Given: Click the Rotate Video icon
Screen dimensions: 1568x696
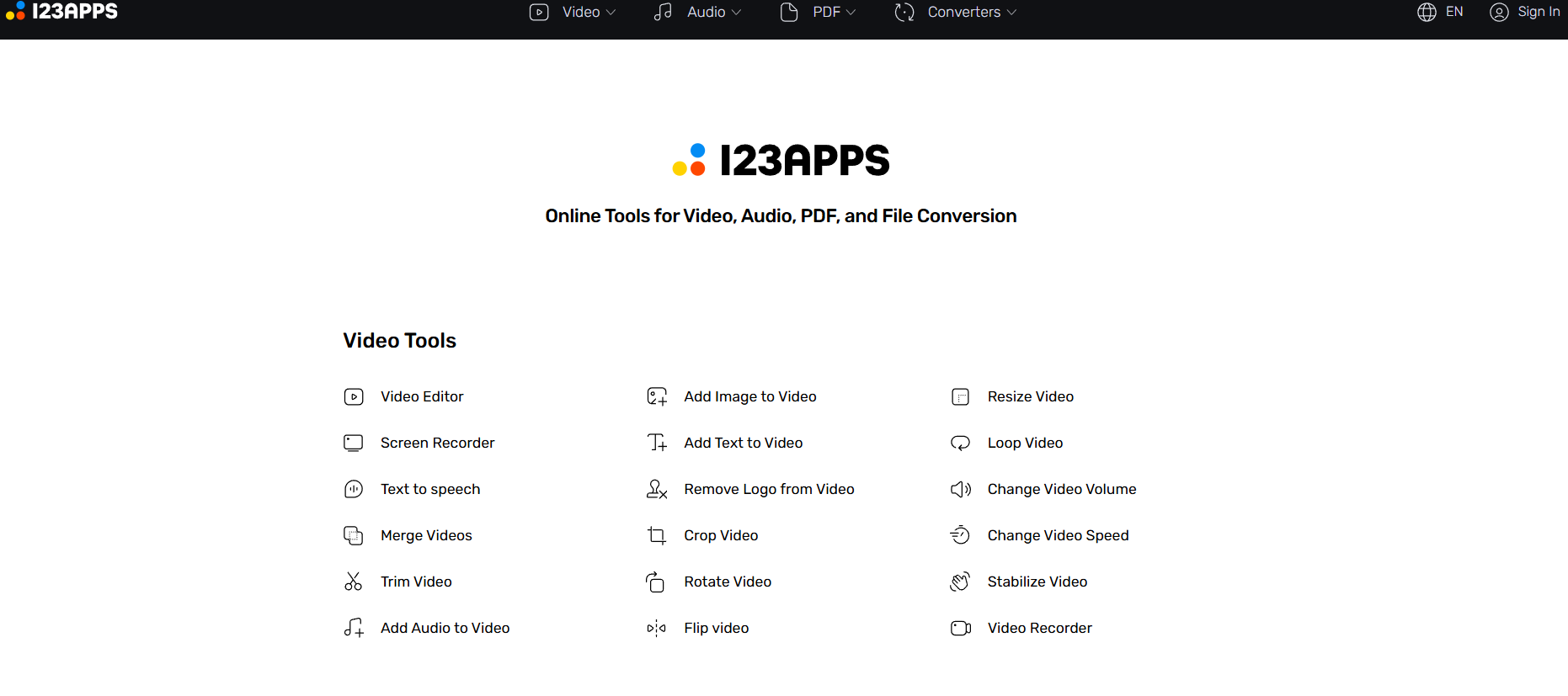Looking at the screenshot, I should click(x=655, y=582).
